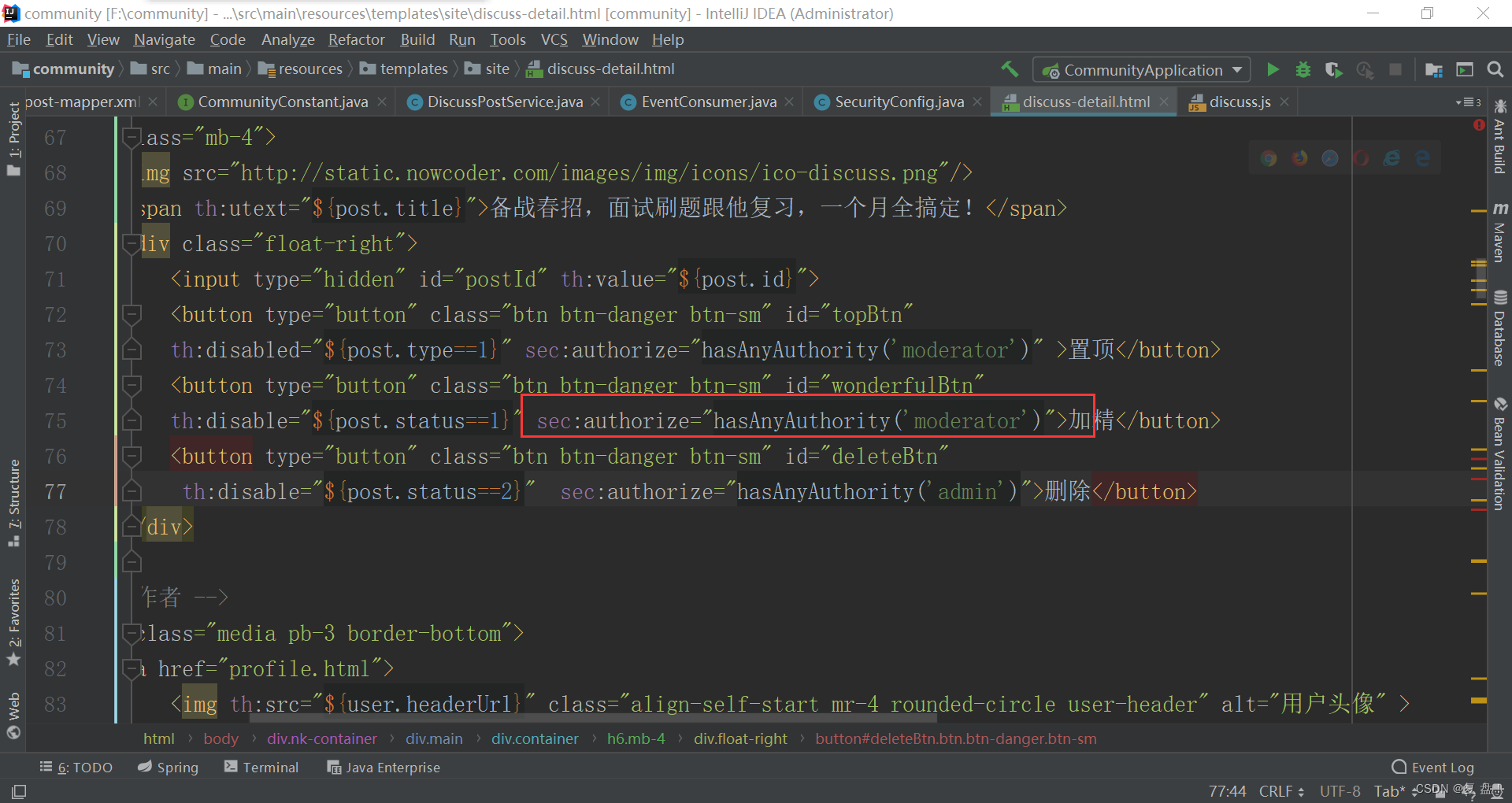Open the Maven tool window
Screen dimensions: 1512x803
click(x=1499, y=232)
